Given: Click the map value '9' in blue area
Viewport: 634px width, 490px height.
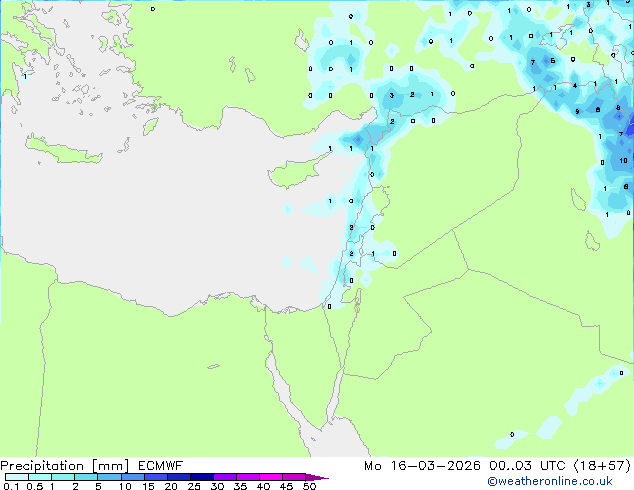Looking at the screenshot, I should pyautogui.click(x=577, y=112).
